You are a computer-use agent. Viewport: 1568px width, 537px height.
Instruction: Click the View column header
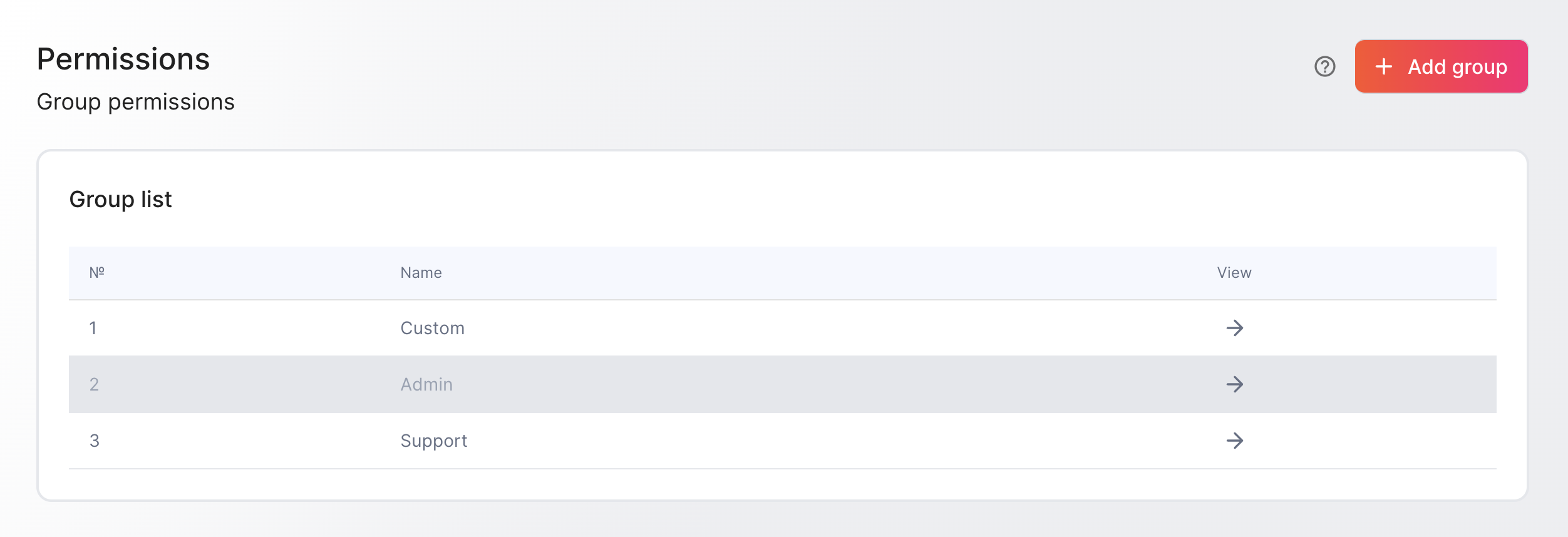(x=1234, y=273)
